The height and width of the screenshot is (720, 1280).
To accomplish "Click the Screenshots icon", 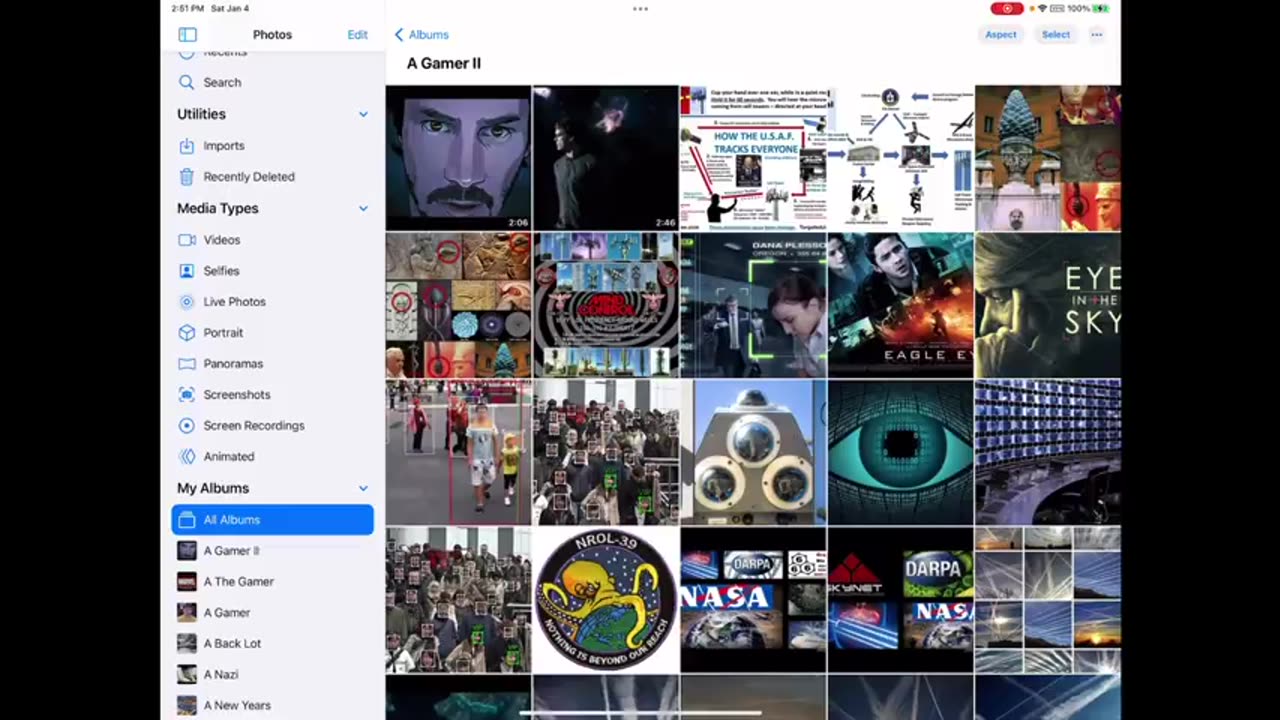I will click(186, 394).
